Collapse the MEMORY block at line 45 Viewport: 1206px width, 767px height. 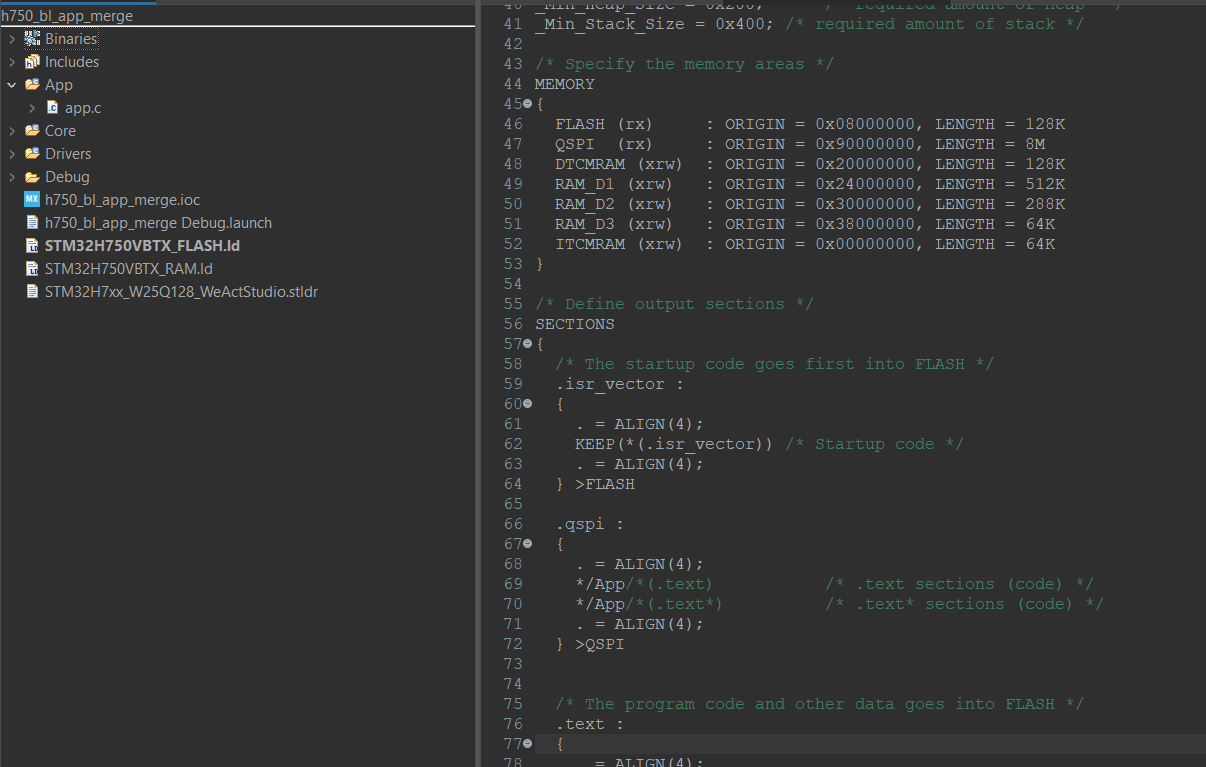(528, 103)
